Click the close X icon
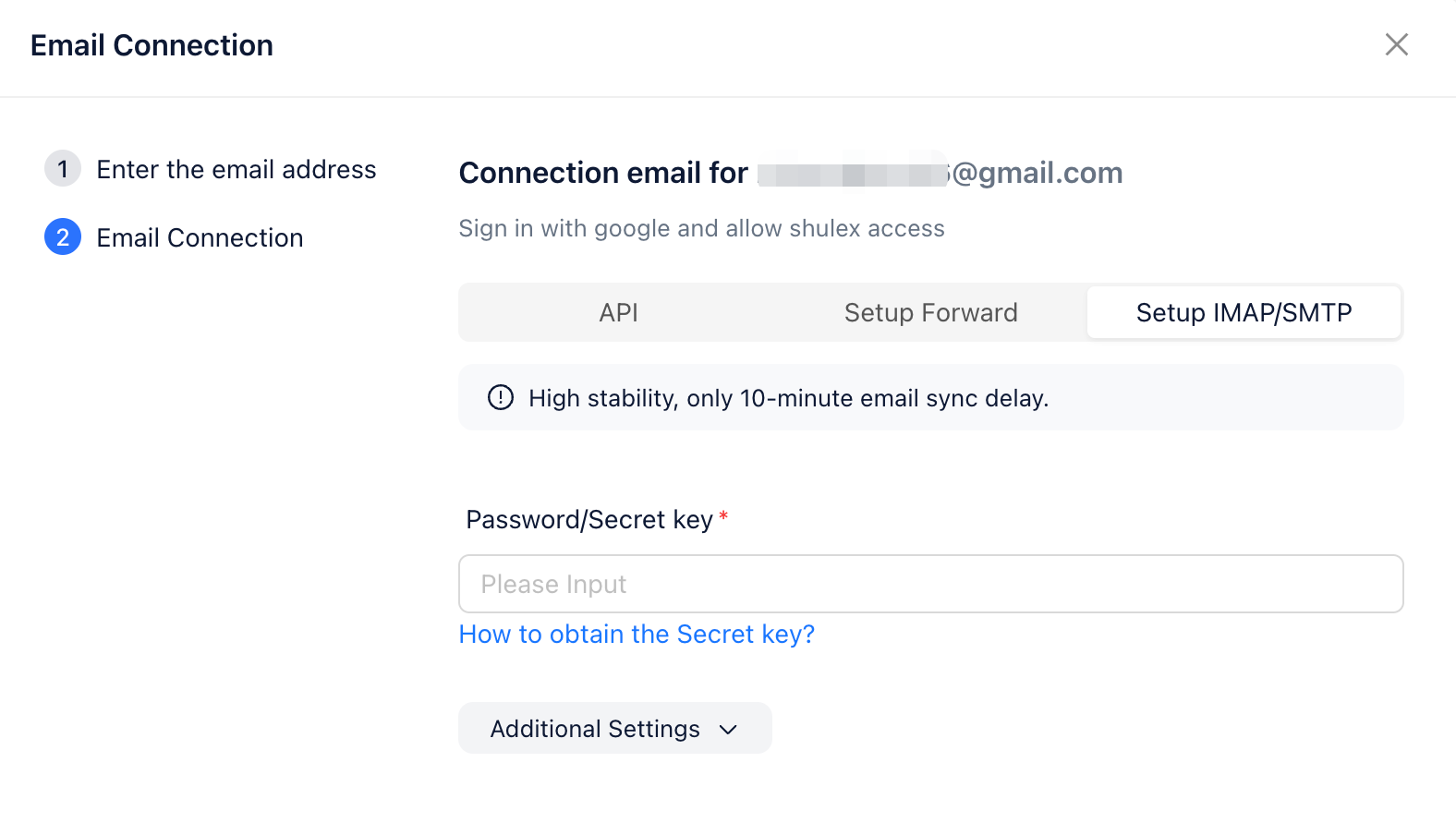Image resolution: width=1456 pixels, height=835 pixels. (x=1397, y=44)
